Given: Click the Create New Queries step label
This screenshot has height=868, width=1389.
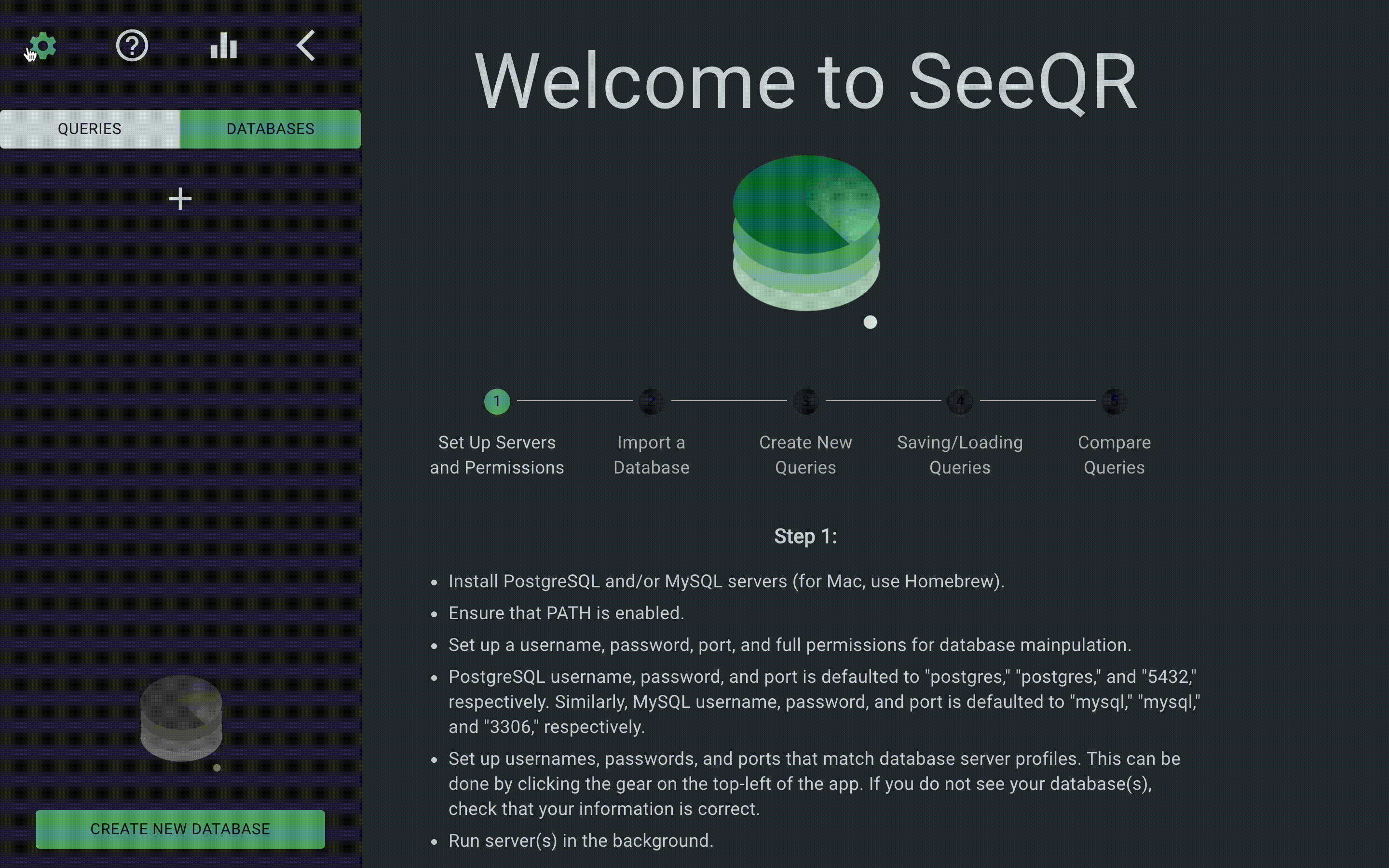Looking at the screenshot, I should (806, 455).
